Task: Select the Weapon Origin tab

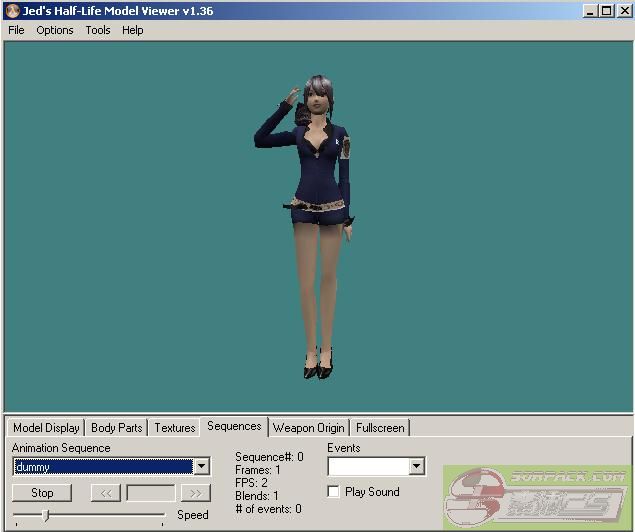Action: click(309, 428)
